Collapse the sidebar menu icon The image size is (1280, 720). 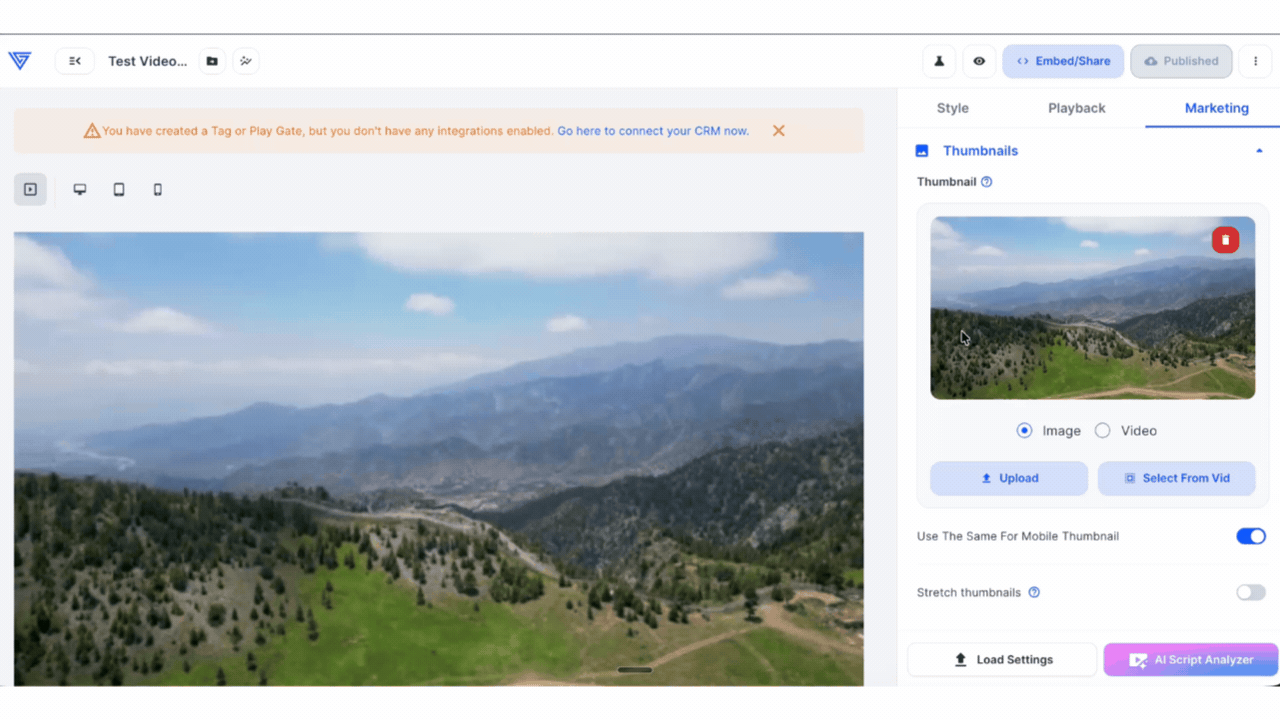coord(75,61)
